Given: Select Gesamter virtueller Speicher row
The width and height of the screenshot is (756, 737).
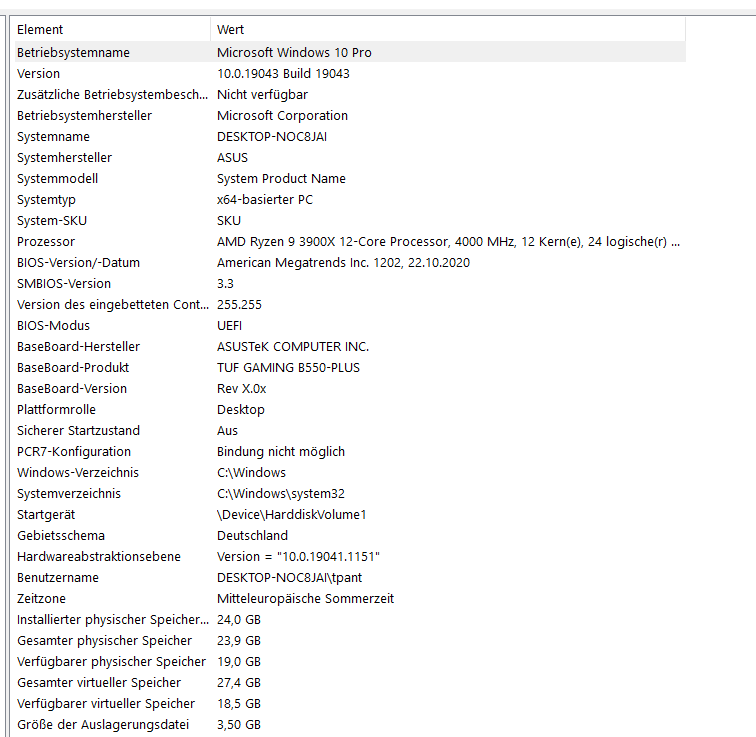Looking at the screenshot, I should (x=350, y=683).
